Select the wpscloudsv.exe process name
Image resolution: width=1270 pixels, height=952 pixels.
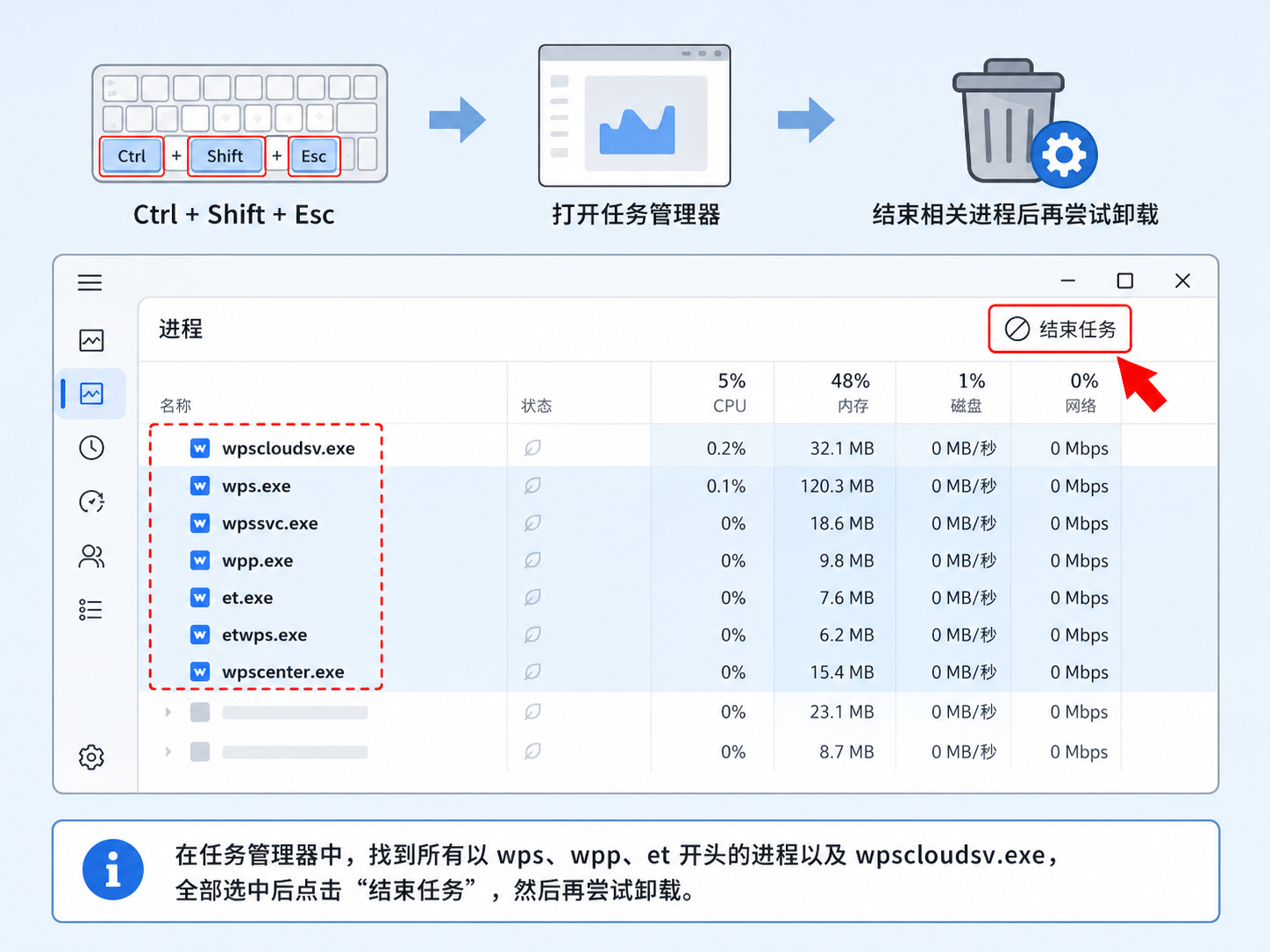289,448
